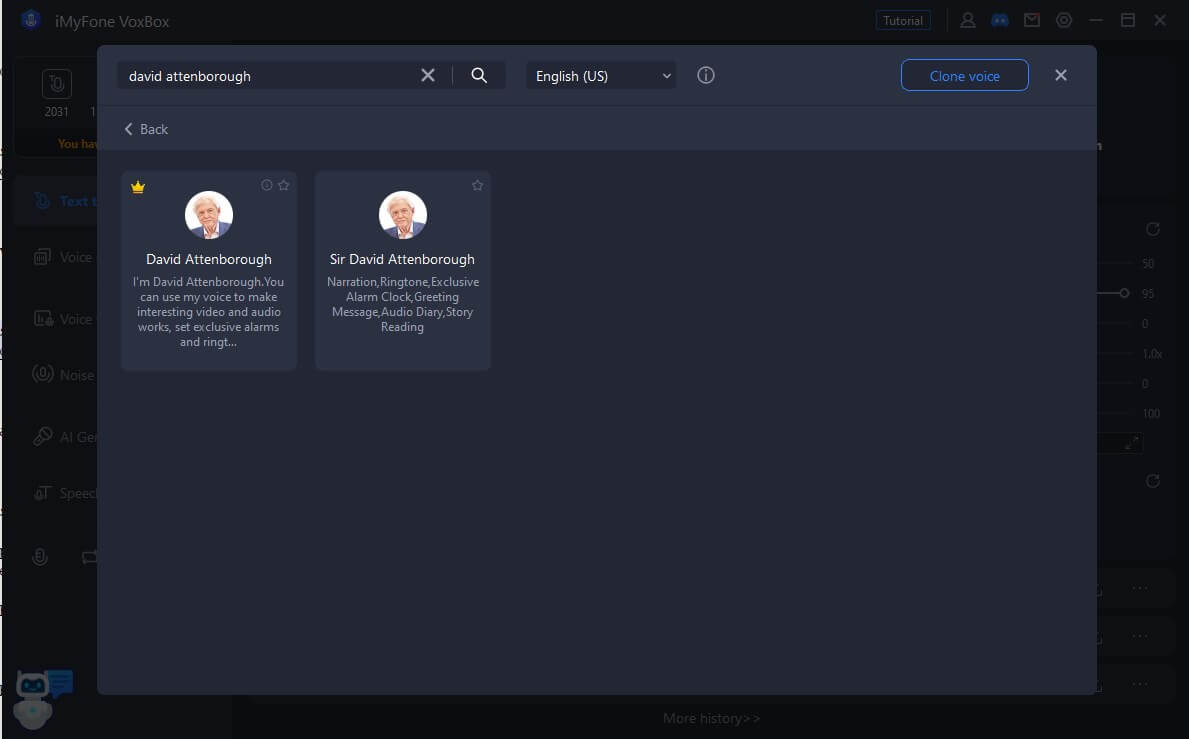The image size is (1189, 739).
Task: Go Back to the voice list
Action: 146,129
